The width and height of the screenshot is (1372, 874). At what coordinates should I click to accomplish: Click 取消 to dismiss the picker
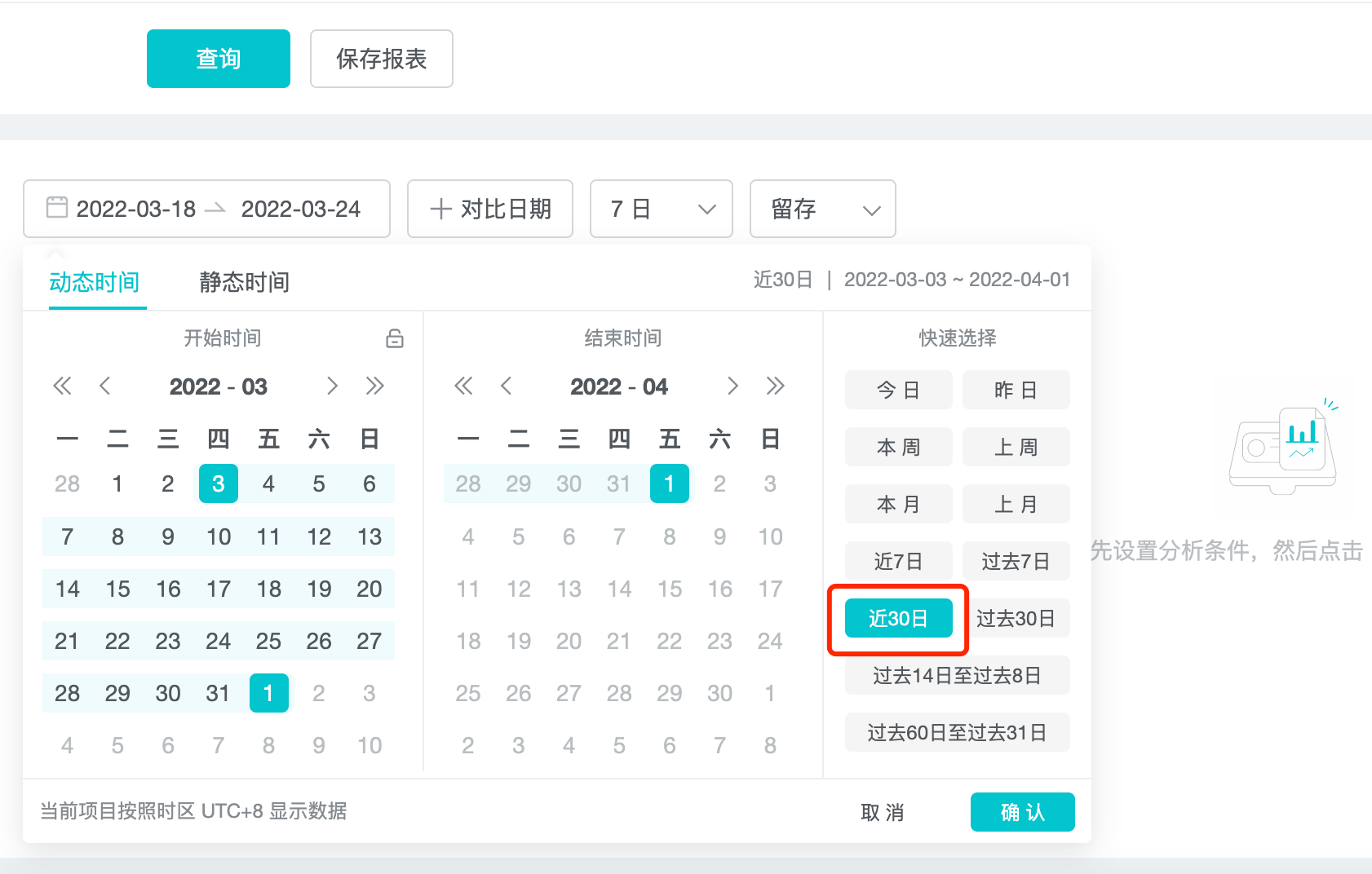tap(882, 812)
